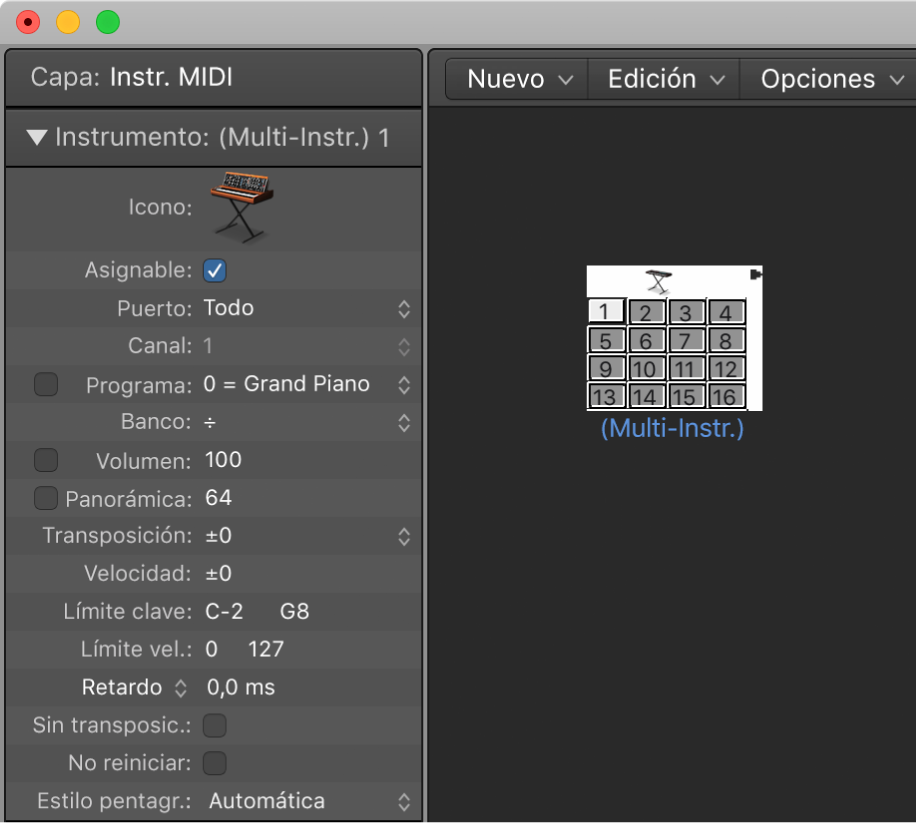Select sub-channel 10 in the Multi-Instr. grid

[x=646, y=368]
